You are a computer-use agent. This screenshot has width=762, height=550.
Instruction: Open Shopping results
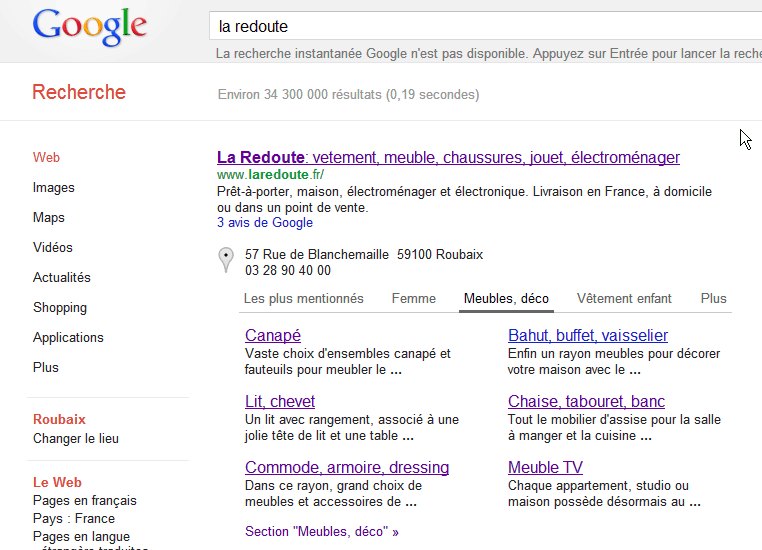click(x=60, y=308)
